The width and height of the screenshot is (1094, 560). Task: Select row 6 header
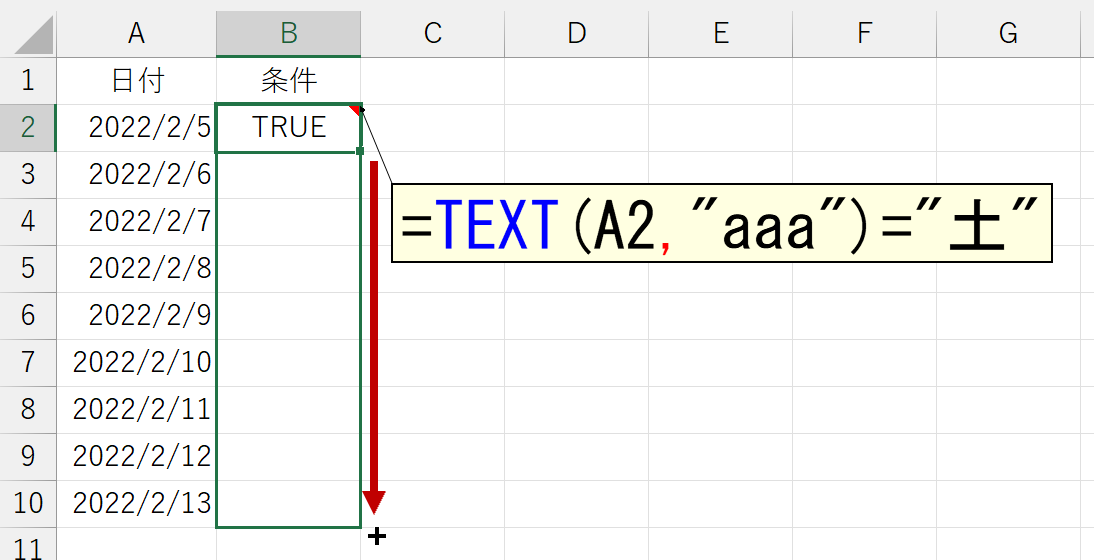(x=28, y=316)
